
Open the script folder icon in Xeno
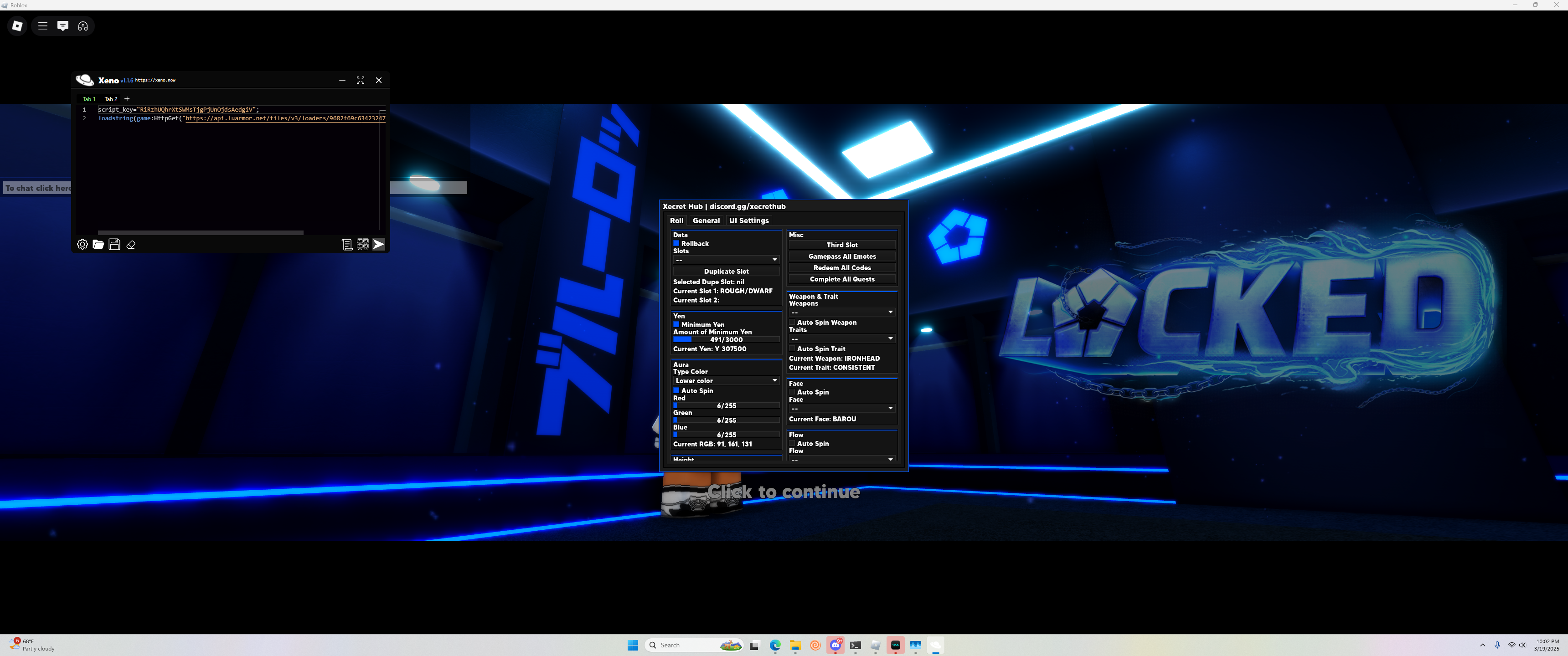coord(98,245)
